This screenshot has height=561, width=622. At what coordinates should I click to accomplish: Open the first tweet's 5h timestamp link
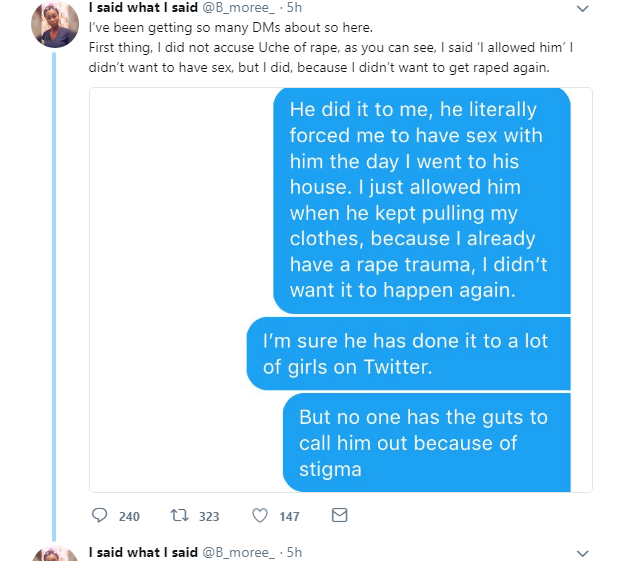click(292, 8)
